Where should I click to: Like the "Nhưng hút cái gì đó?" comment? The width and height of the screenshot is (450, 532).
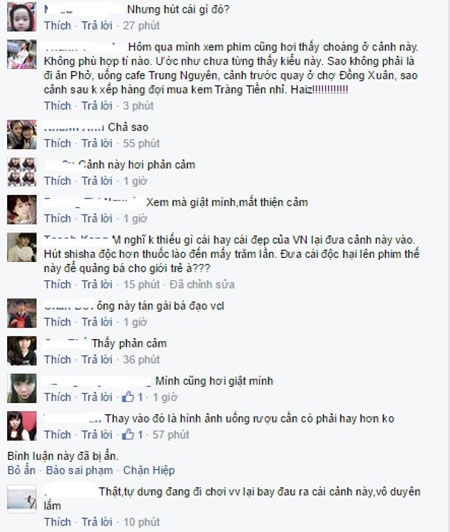point(58,25)
